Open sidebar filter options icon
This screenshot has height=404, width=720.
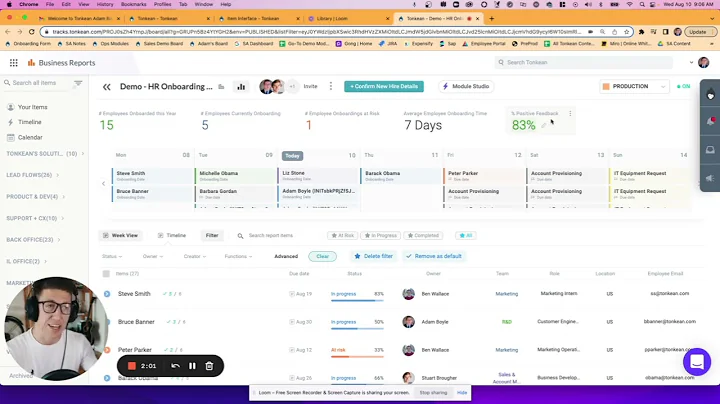pyautogui.click(x=78, y=83)
